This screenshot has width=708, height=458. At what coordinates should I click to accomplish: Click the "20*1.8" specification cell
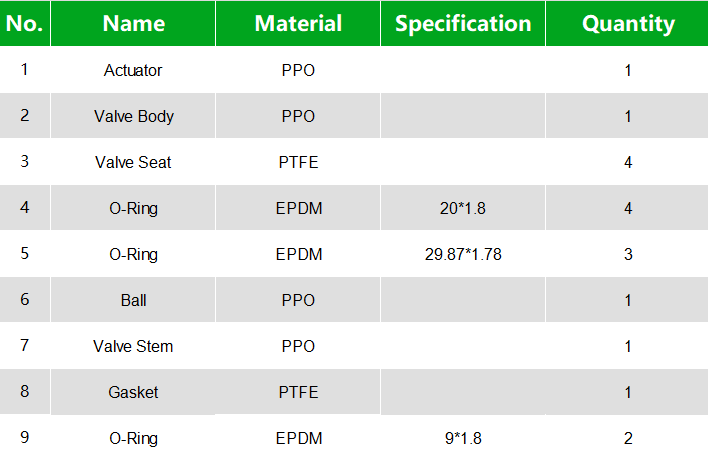pyautogui.click(x=463, y=208)
